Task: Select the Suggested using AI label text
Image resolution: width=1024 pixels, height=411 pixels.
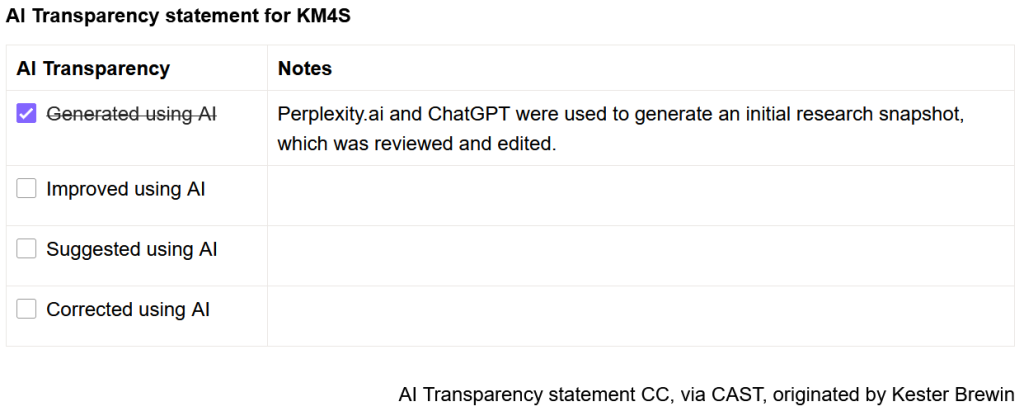Action: coord(131,249)
